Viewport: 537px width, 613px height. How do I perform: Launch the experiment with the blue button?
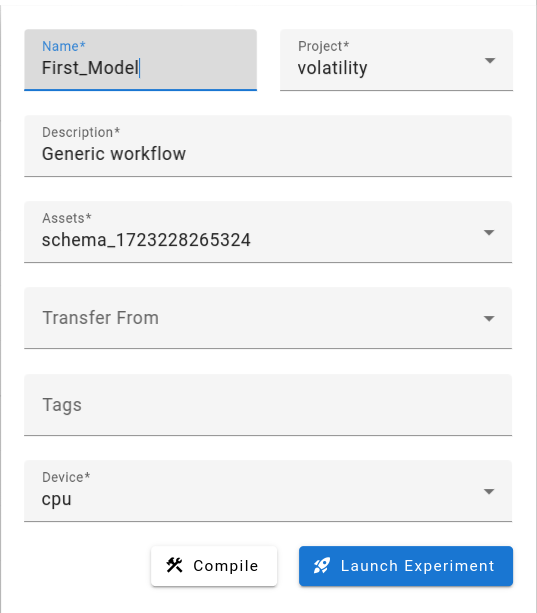click(406, 566)
